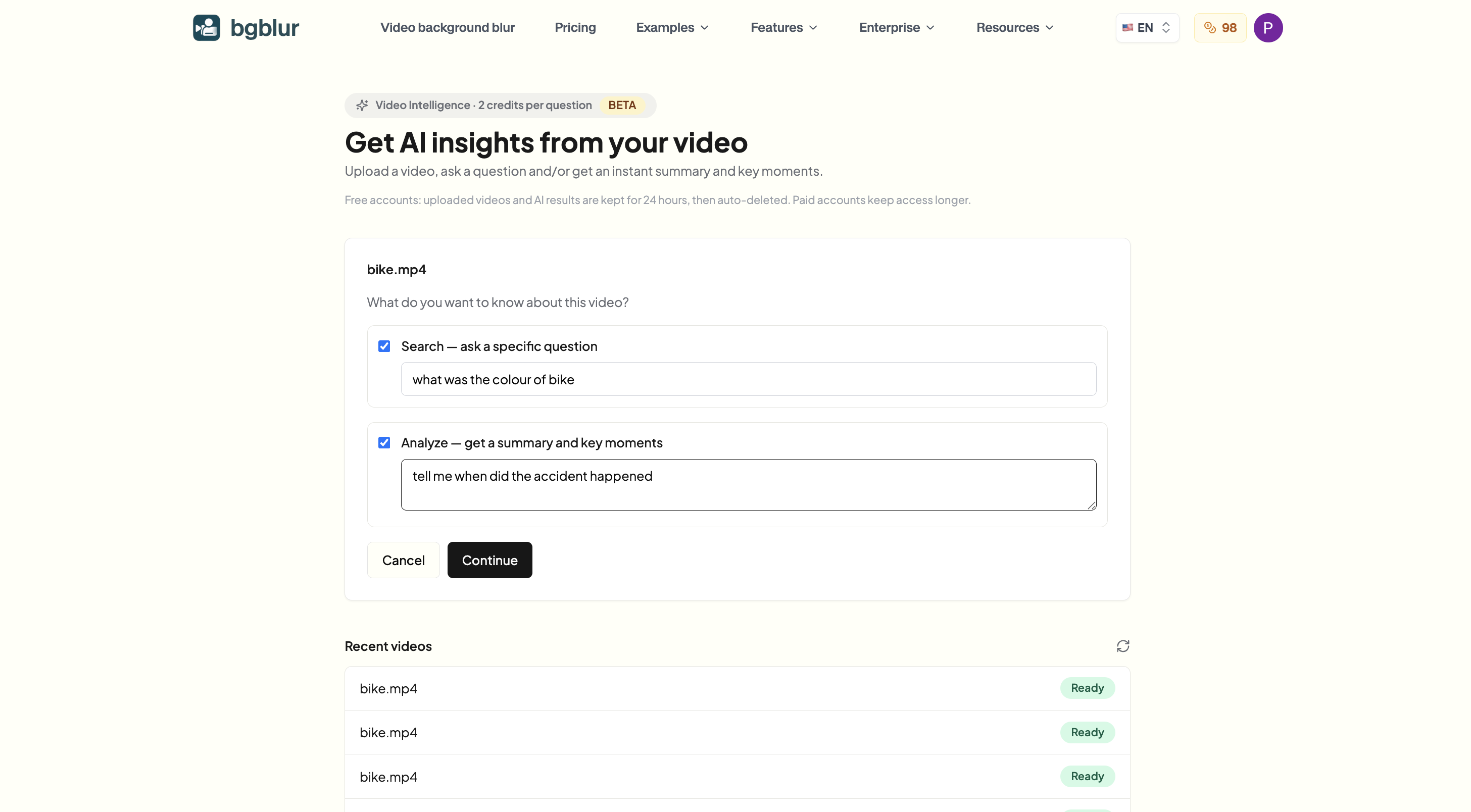Open the EN language selector
The height and width of the screenshot is (812, 1471).
pos(1147,27)
